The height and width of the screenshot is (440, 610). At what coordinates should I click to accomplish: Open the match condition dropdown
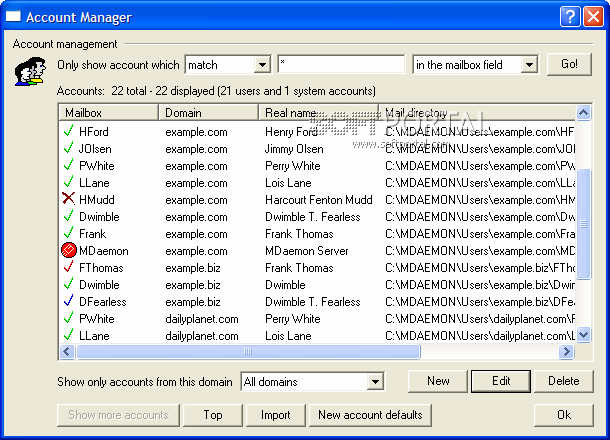click(263, 65)
